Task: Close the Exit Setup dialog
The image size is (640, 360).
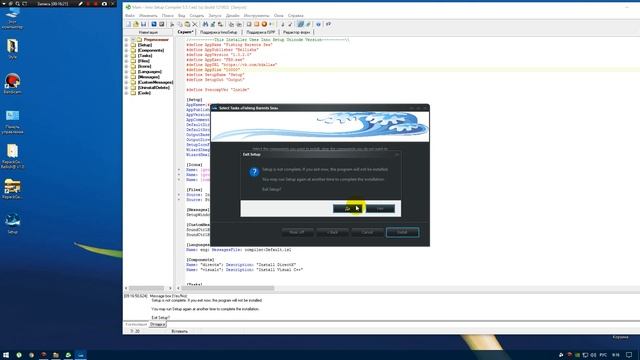Action: pyautogui.click(x=397, y=155)
